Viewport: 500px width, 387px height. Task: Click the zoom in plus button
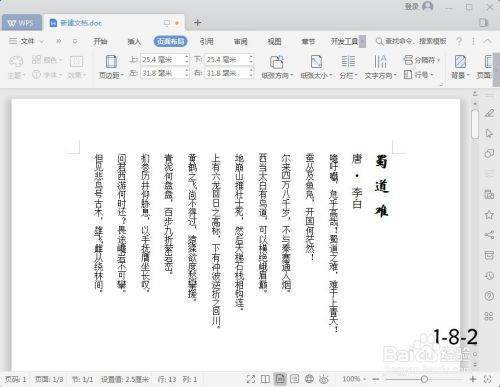[473, 379]
